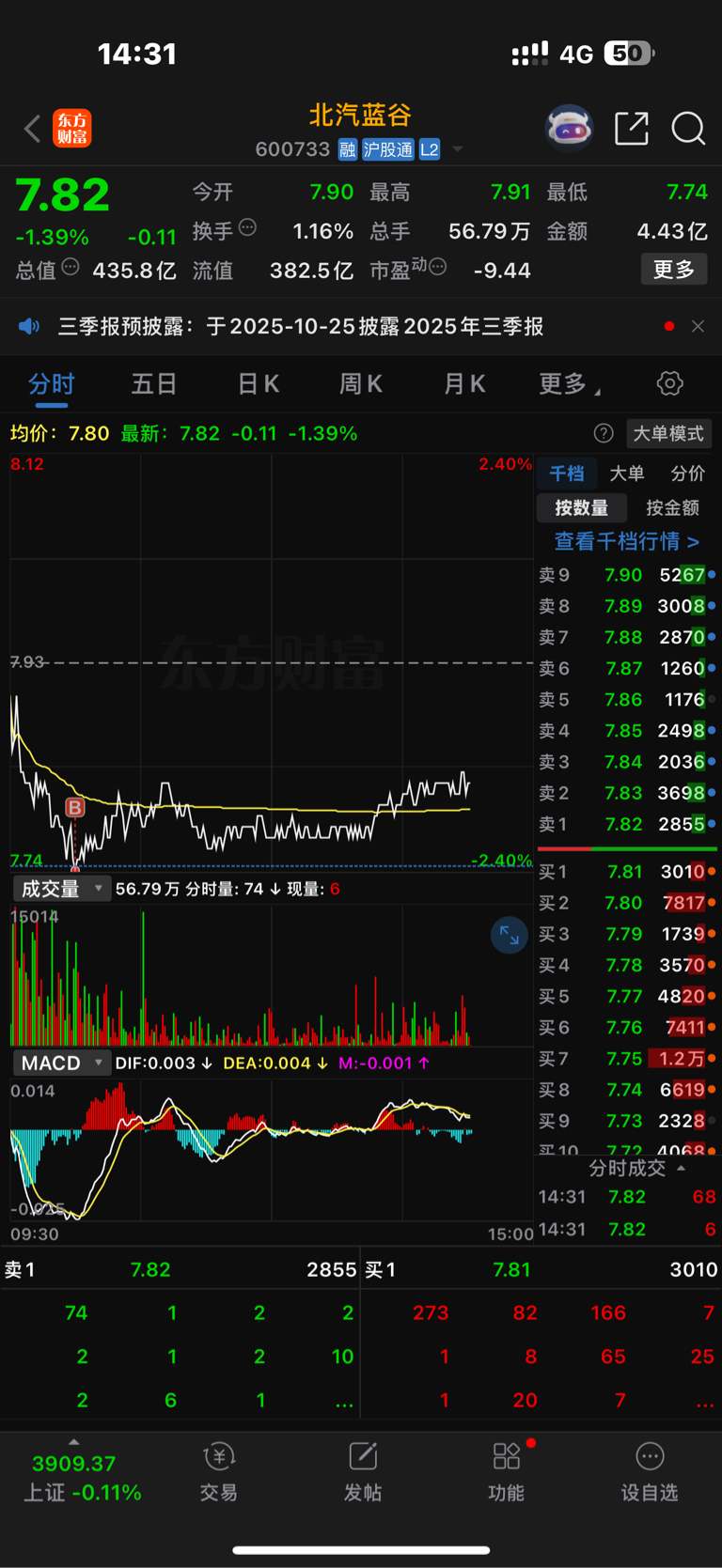Image resolution: width=722 pixels, height=1568 pixels.
Task: Open the 成交量 indicator dropdown
Action: 62,889
